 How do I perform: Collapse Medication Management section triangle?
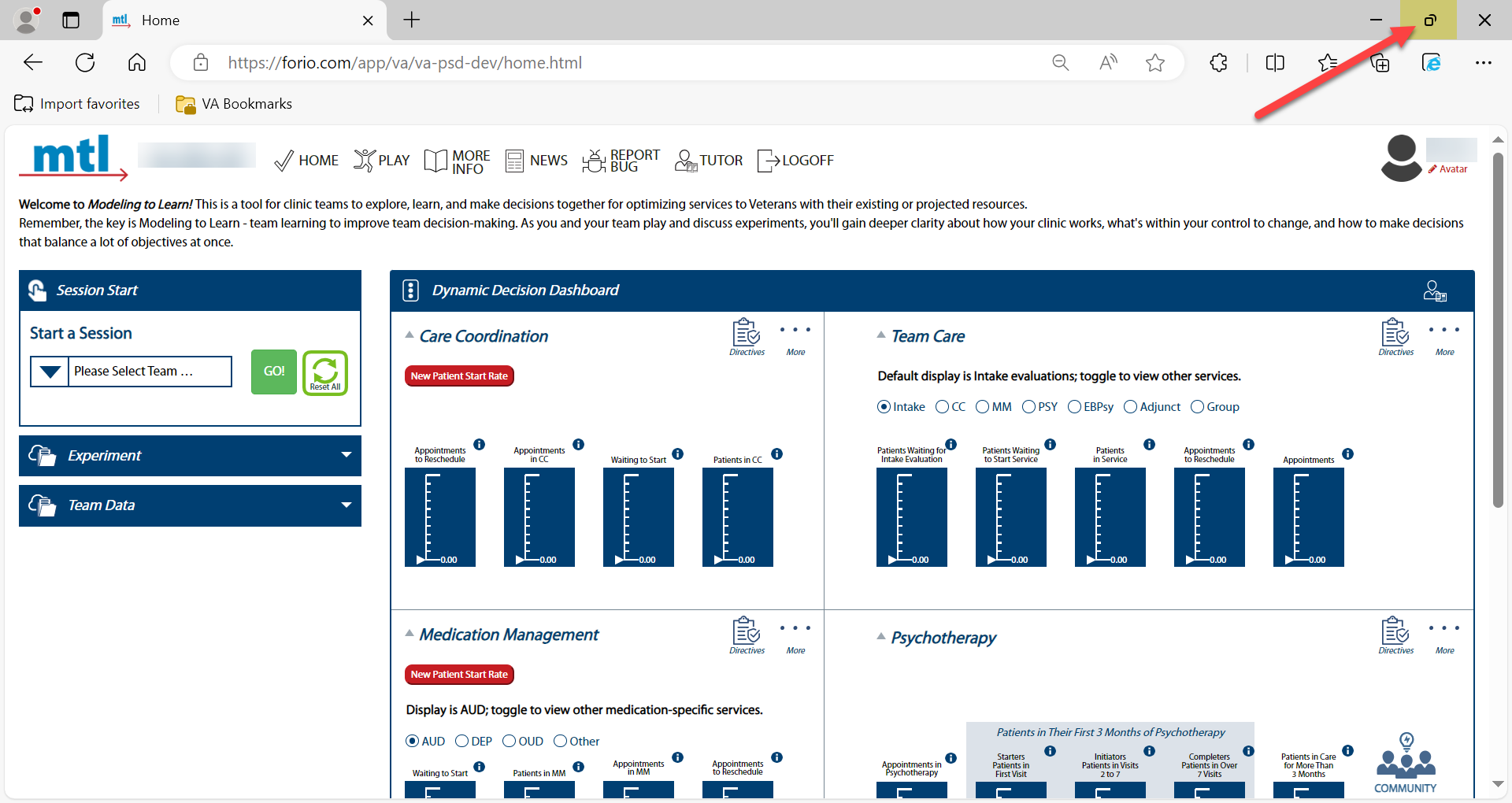point(409,634)
